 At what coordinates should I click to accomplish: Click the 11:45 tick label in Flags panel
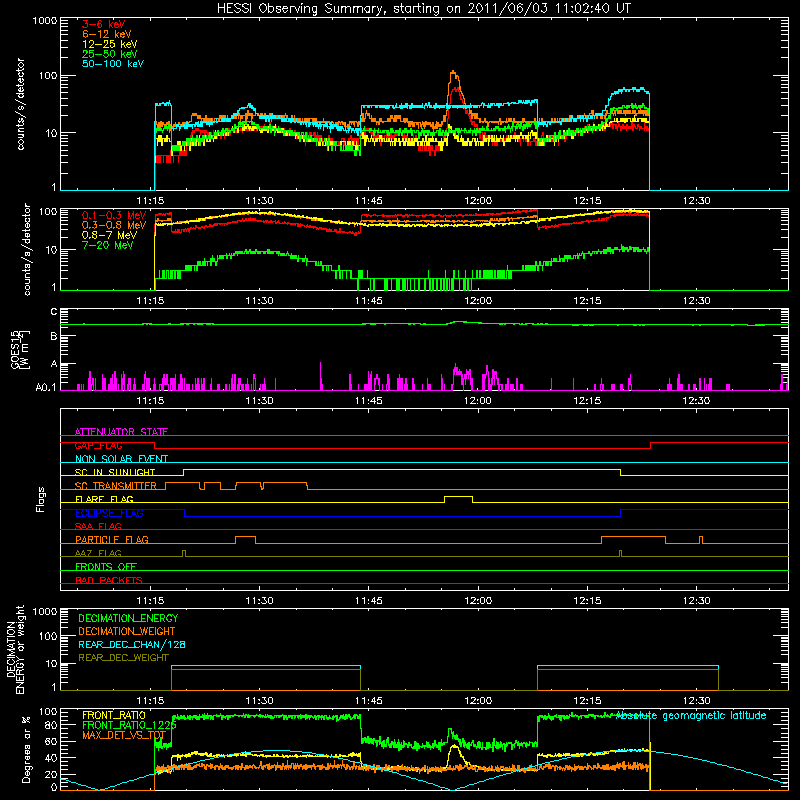click(x=368, y=601)
